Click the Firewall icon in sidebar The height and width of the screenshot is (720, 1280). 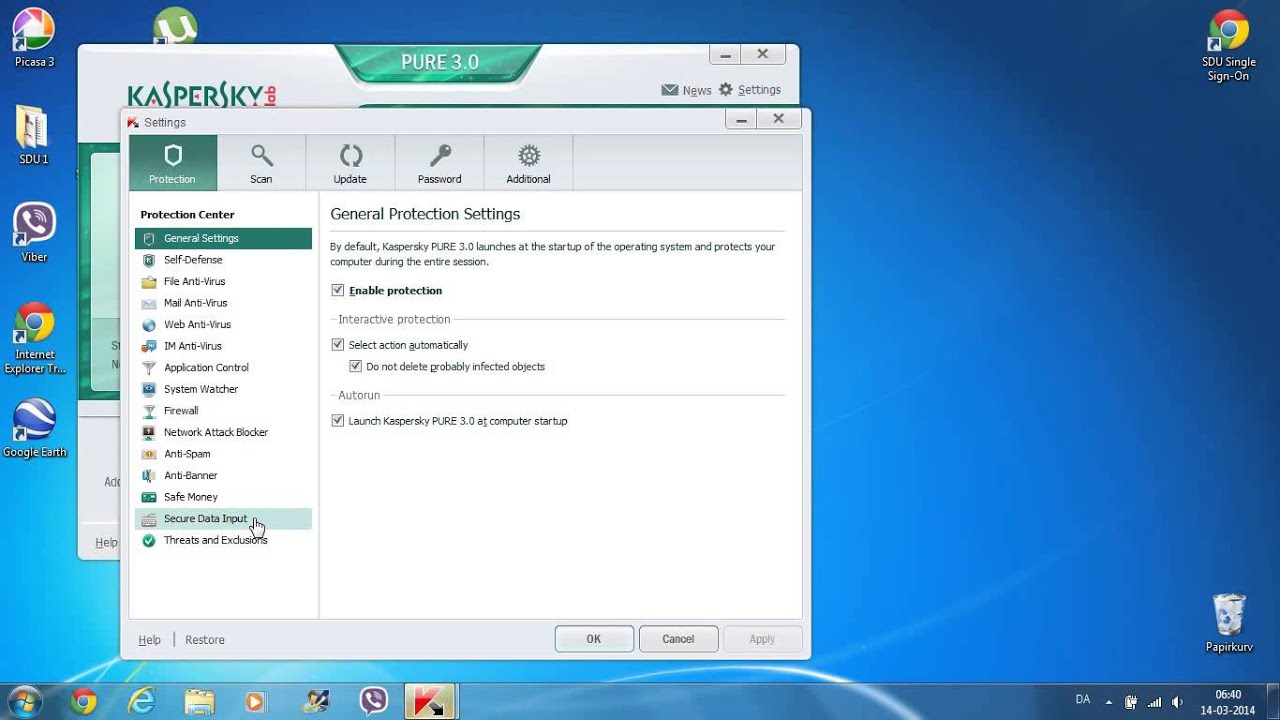click(149, 411)
